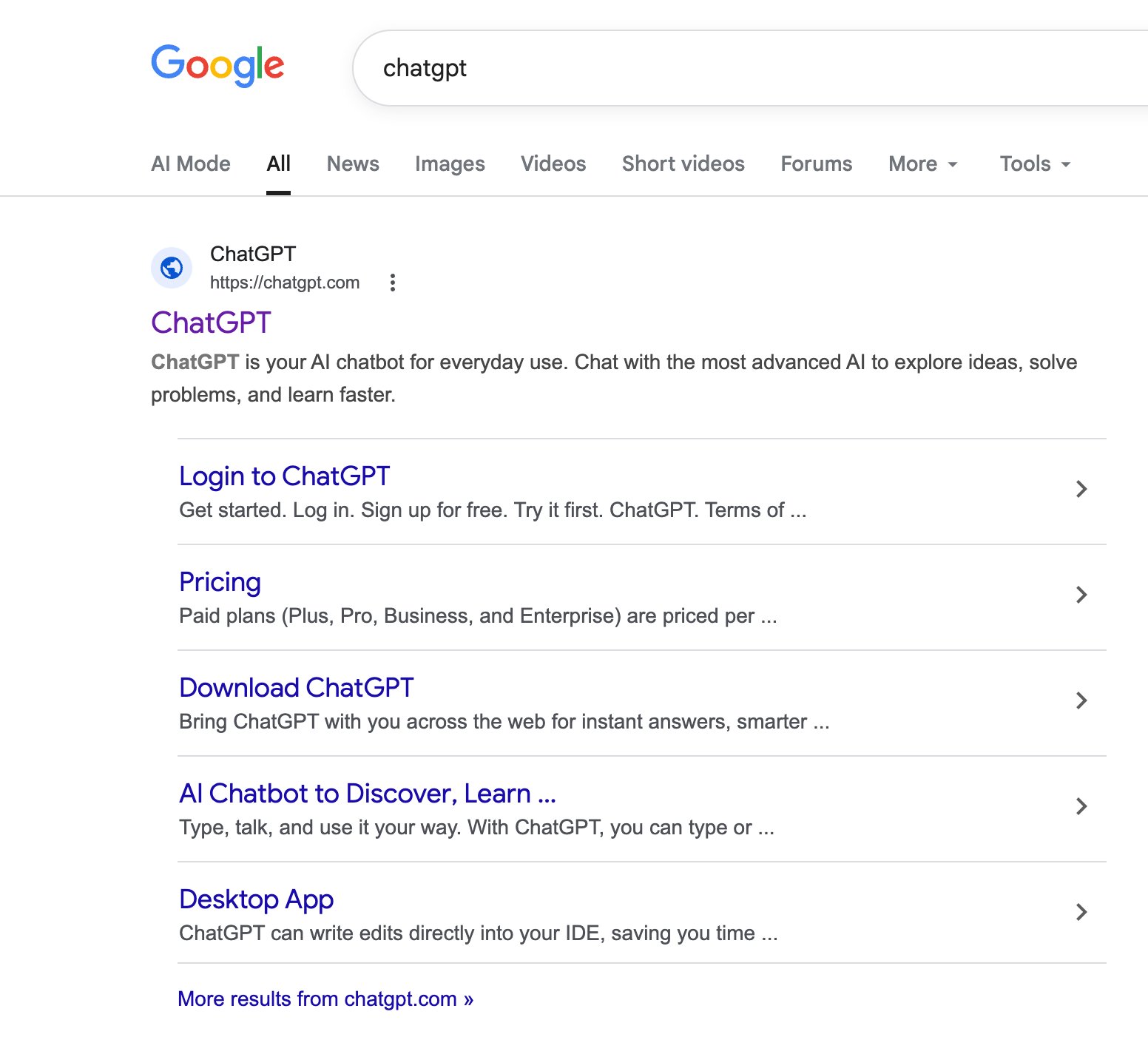Click the chevron beside Pricing sitelink
The image size is (1148, 1037).
click(x=1082, y=595)
